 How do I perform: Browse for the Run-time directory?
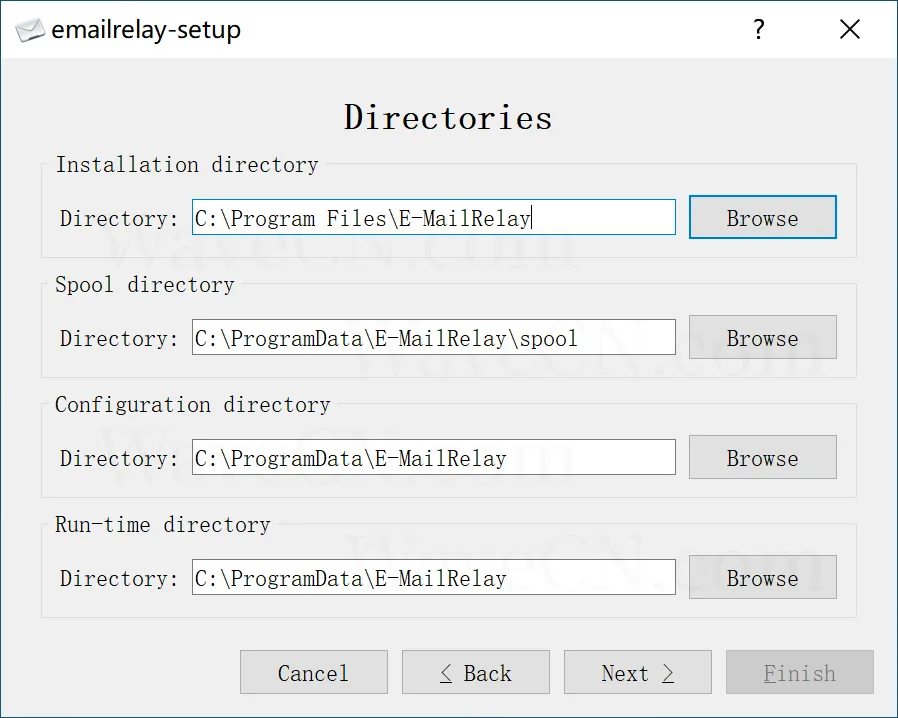click(762, 577)
